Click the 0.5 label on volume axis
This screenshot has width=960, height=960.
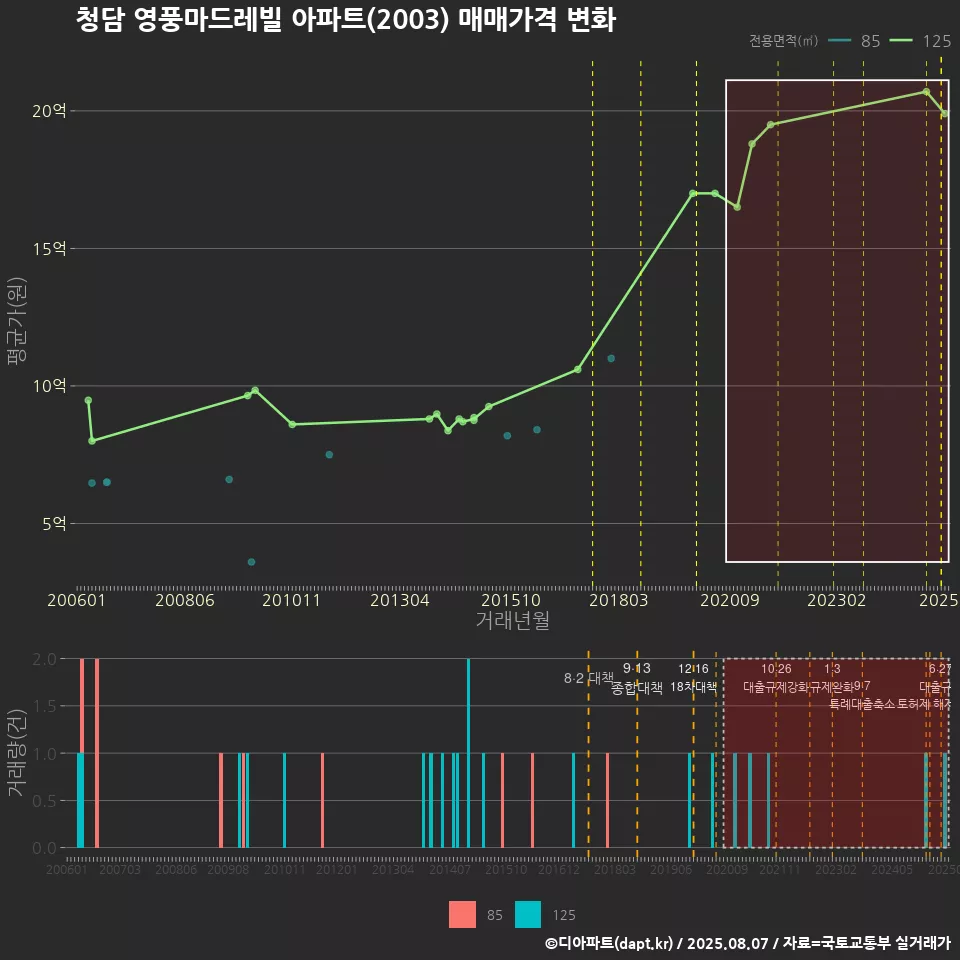(x=44, y=801)
